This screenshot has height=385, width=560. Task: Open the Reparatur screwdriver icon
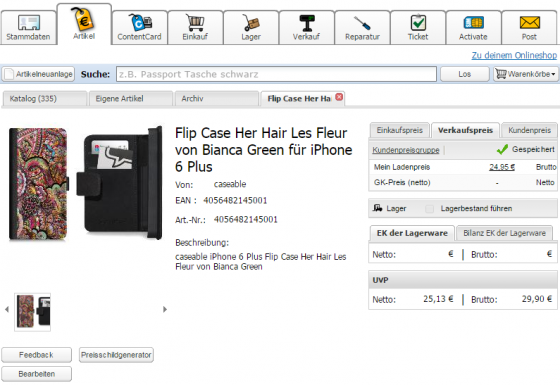[362, 23]
